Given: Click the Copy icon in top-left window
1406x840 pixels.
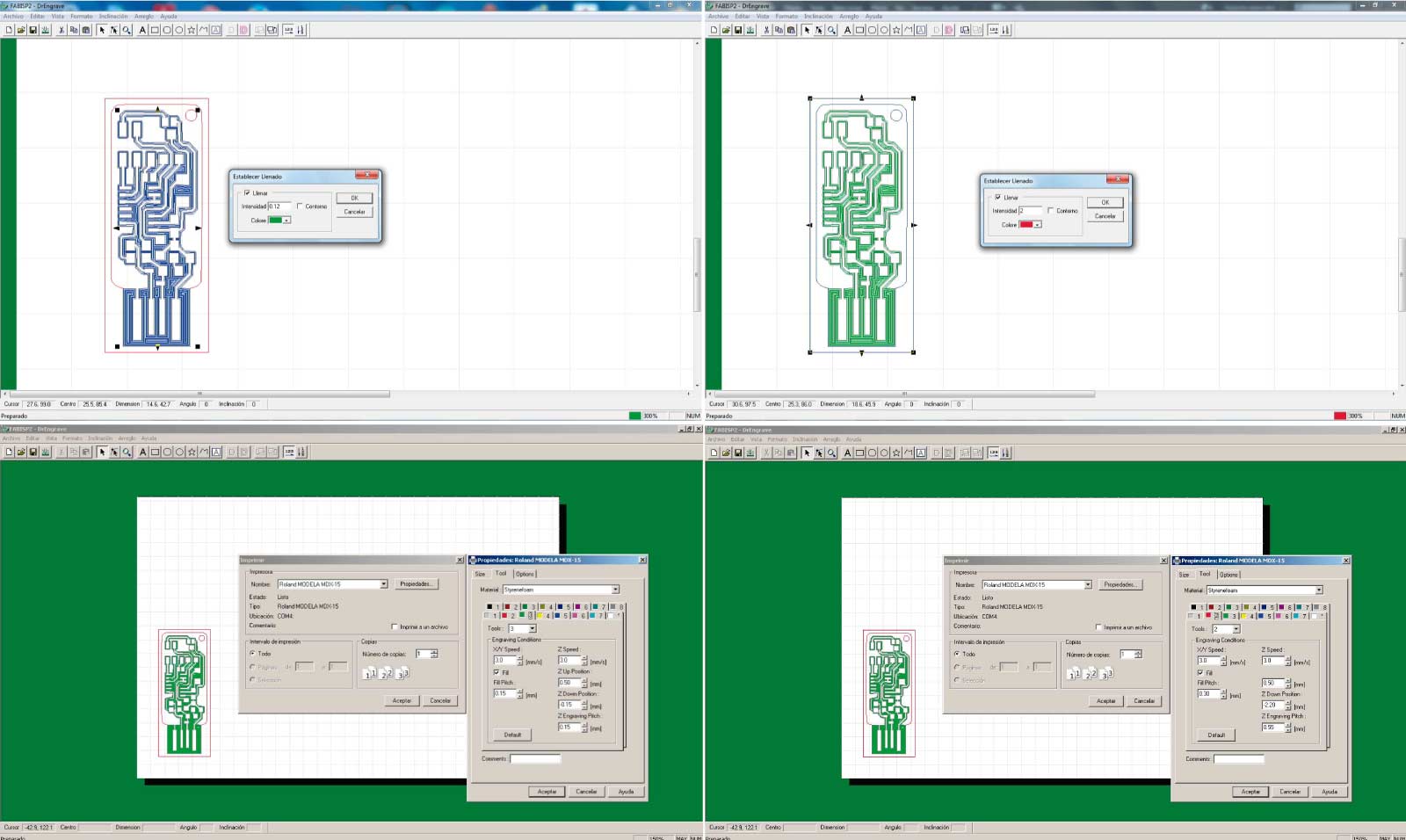Looking at the screenshot, I should [74, 30].
